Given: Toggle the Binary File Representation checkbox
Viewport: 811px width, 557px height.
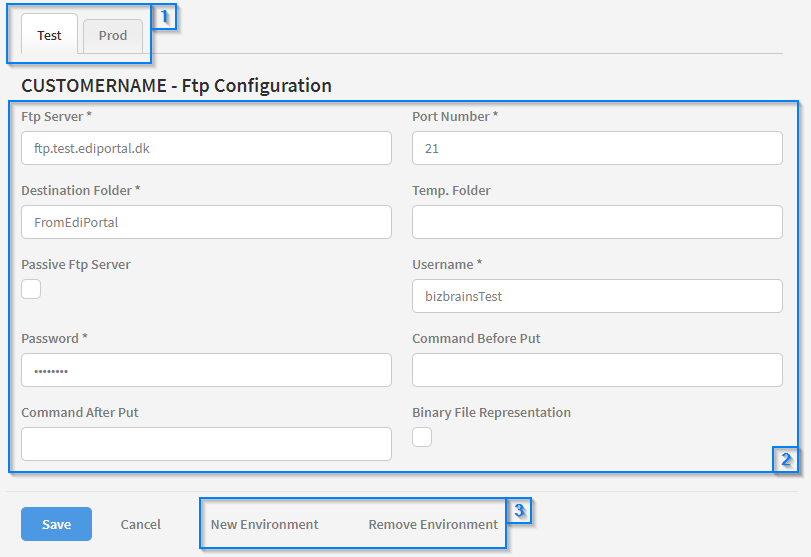Looking at the screenshot, I should tap(422, 437).
